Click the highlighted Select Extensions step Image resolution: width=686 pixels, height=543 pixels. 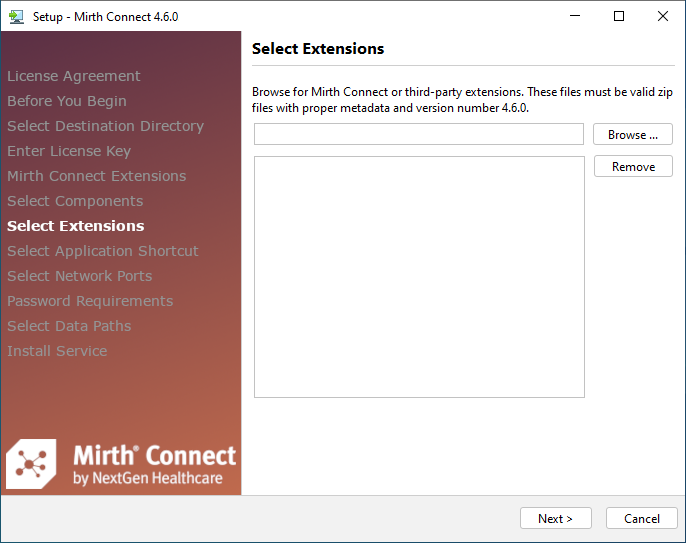tap(76, 226)
